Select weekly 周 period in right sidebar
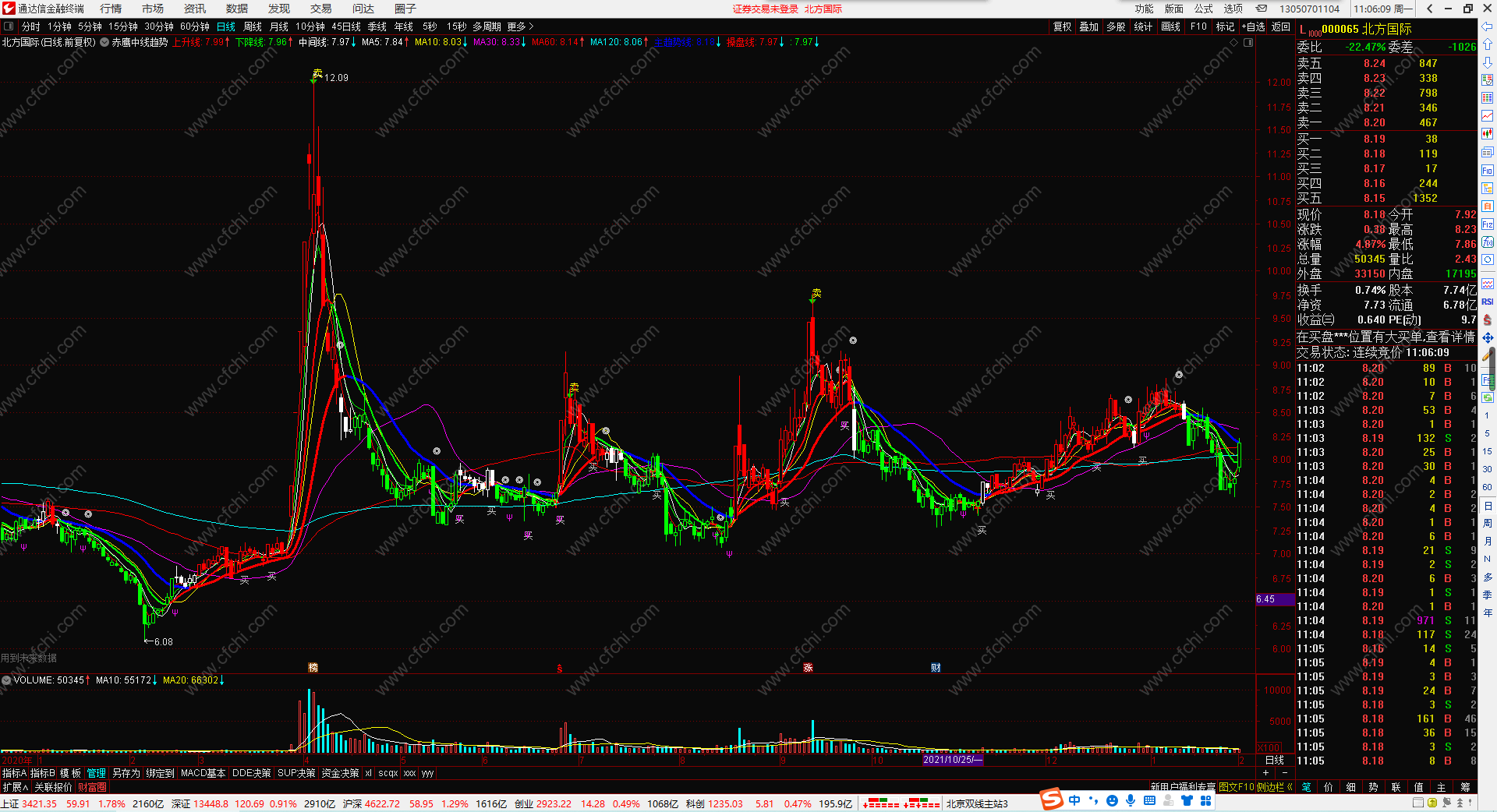 (x=1488, y=523)
